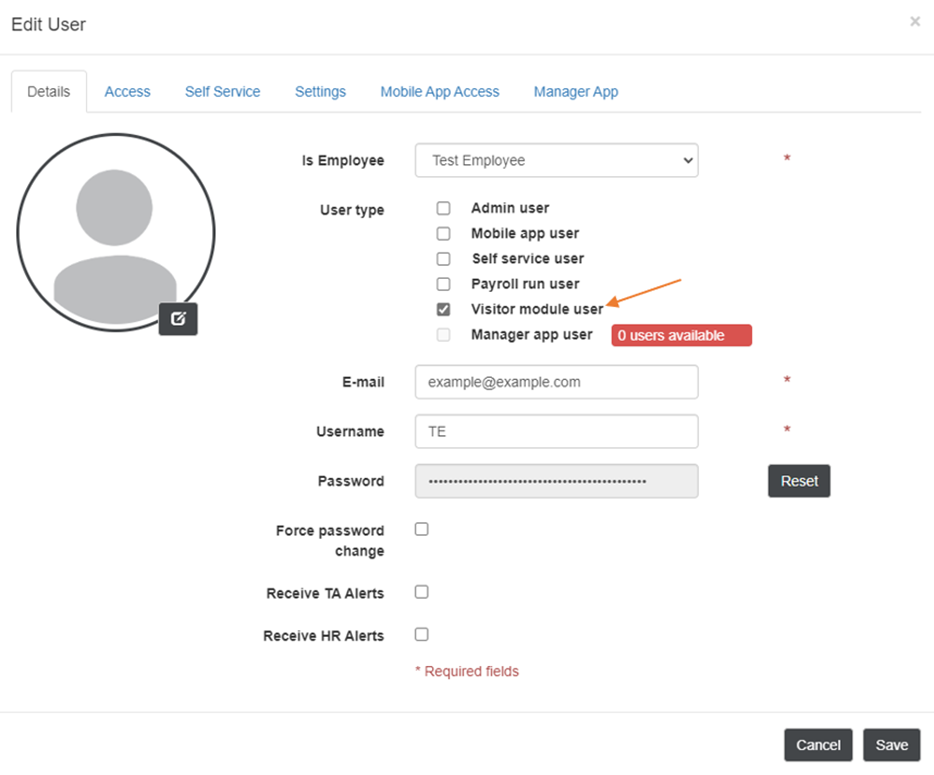Image resolution: width=934 pixels, height=775 pixels.
Task: Switch to the Access tab
Action: tap(127, 91)
